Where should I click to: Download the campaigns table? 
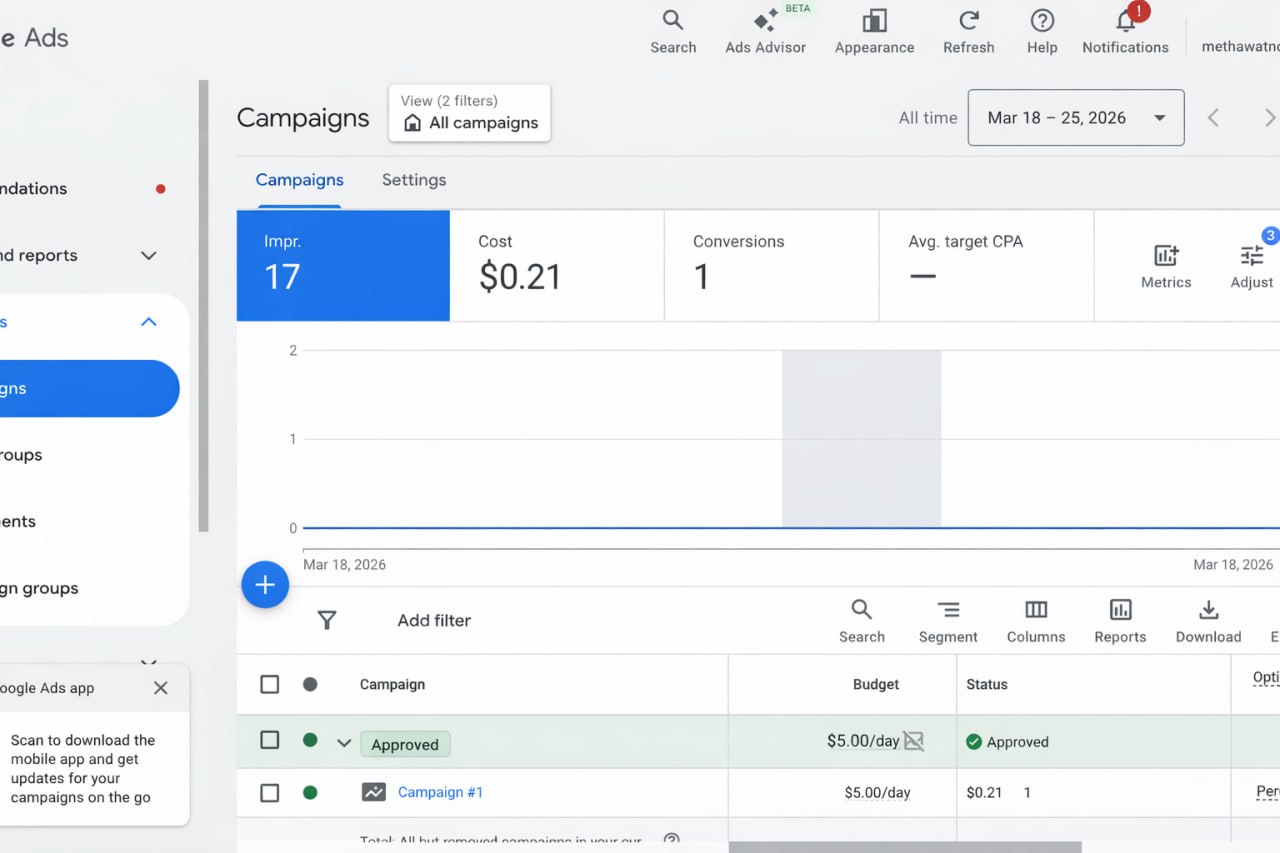click(1208, 620)
